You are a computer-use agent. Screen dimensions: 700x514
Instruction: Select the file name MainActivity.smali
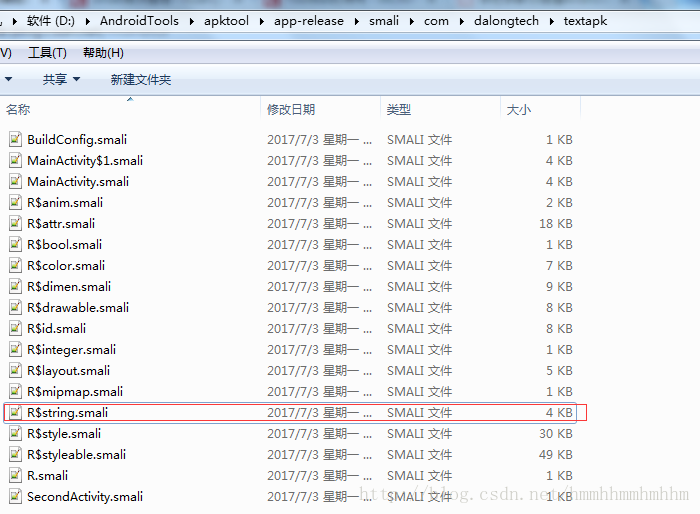pyautogui.click(x=78, y=182)
